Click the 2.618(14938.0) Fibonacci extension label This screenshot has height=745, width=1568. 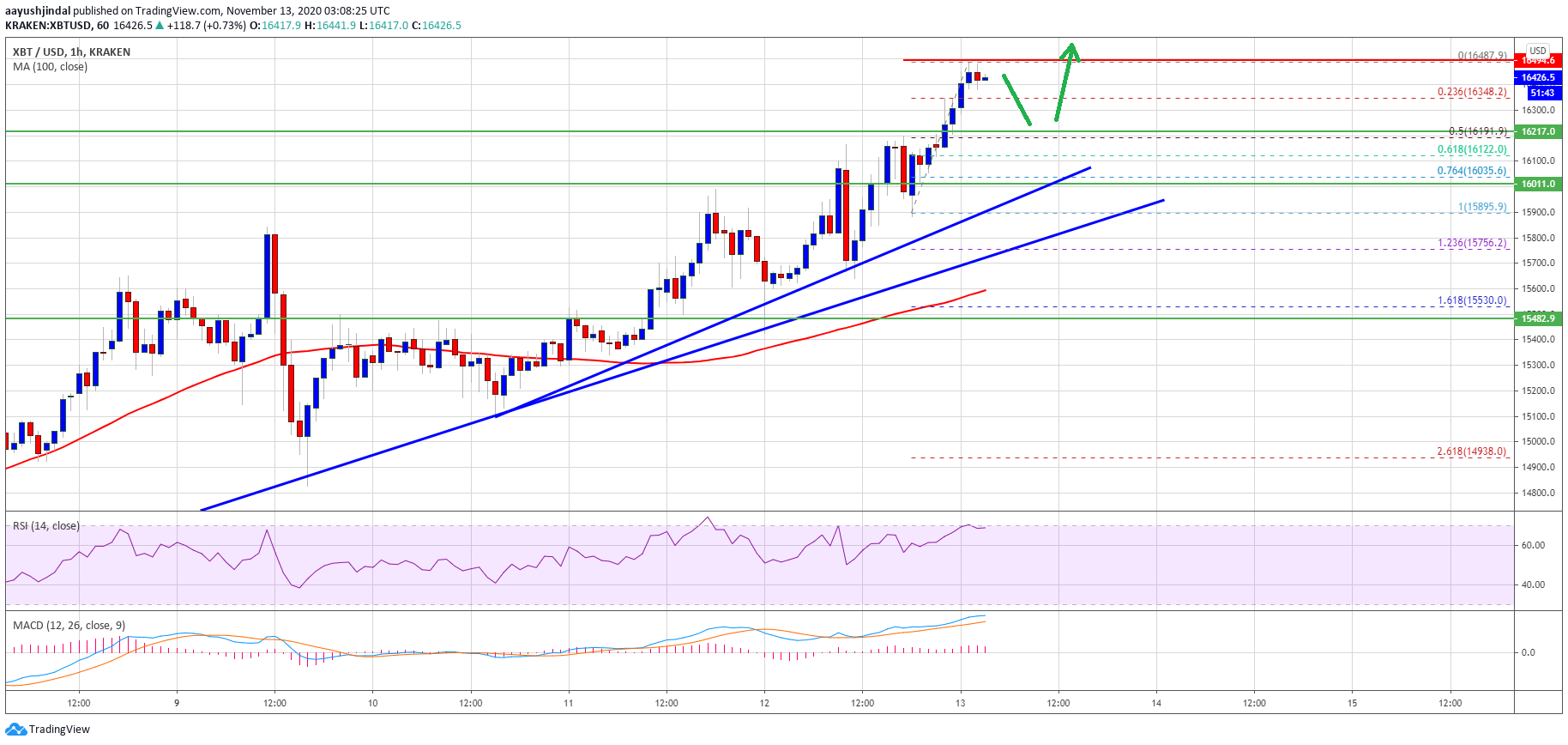coord(1471,451)
